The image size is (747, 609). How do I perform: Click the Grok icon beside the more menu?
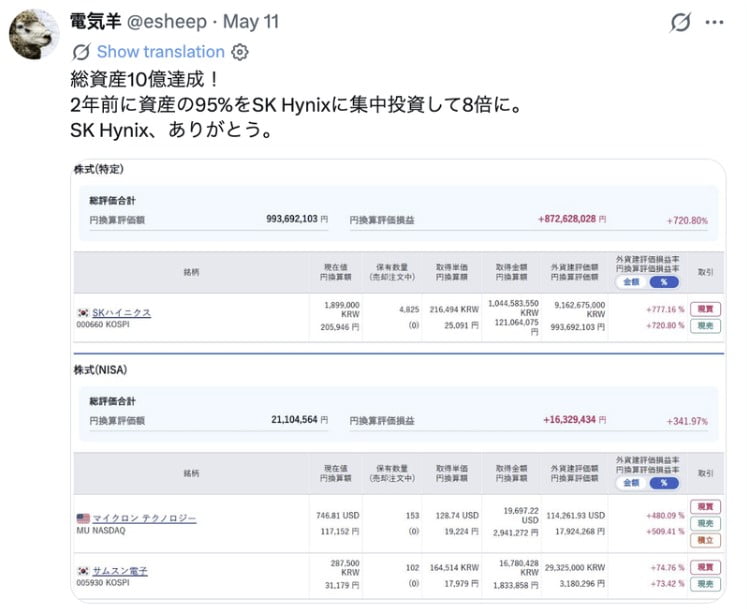click(680, 22)
